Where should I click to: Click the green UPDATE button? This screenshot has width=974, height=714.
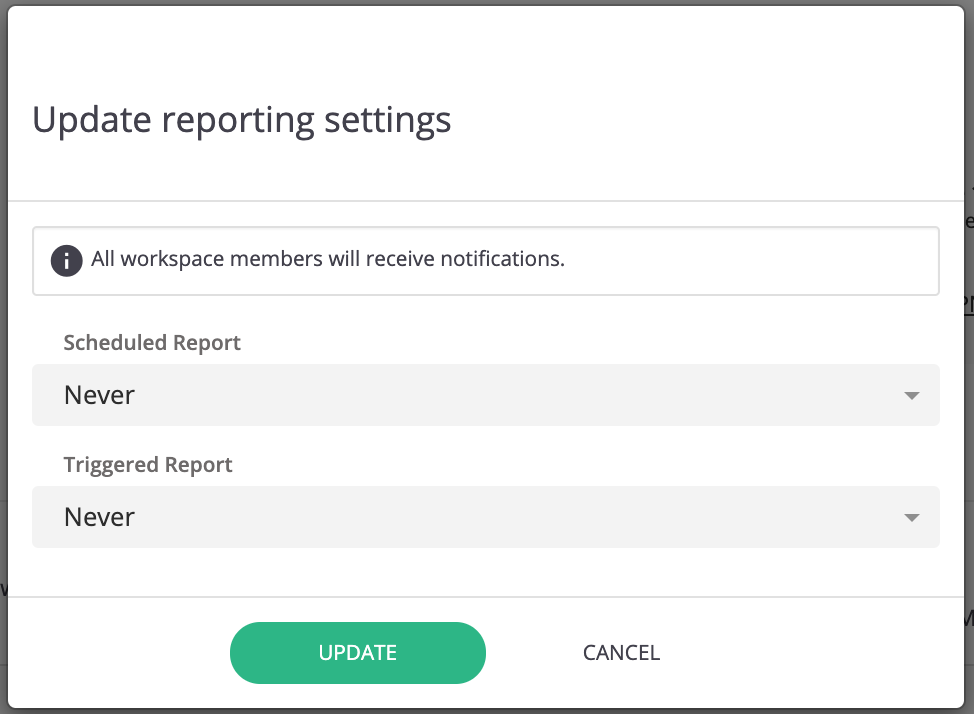pos(358,652)
